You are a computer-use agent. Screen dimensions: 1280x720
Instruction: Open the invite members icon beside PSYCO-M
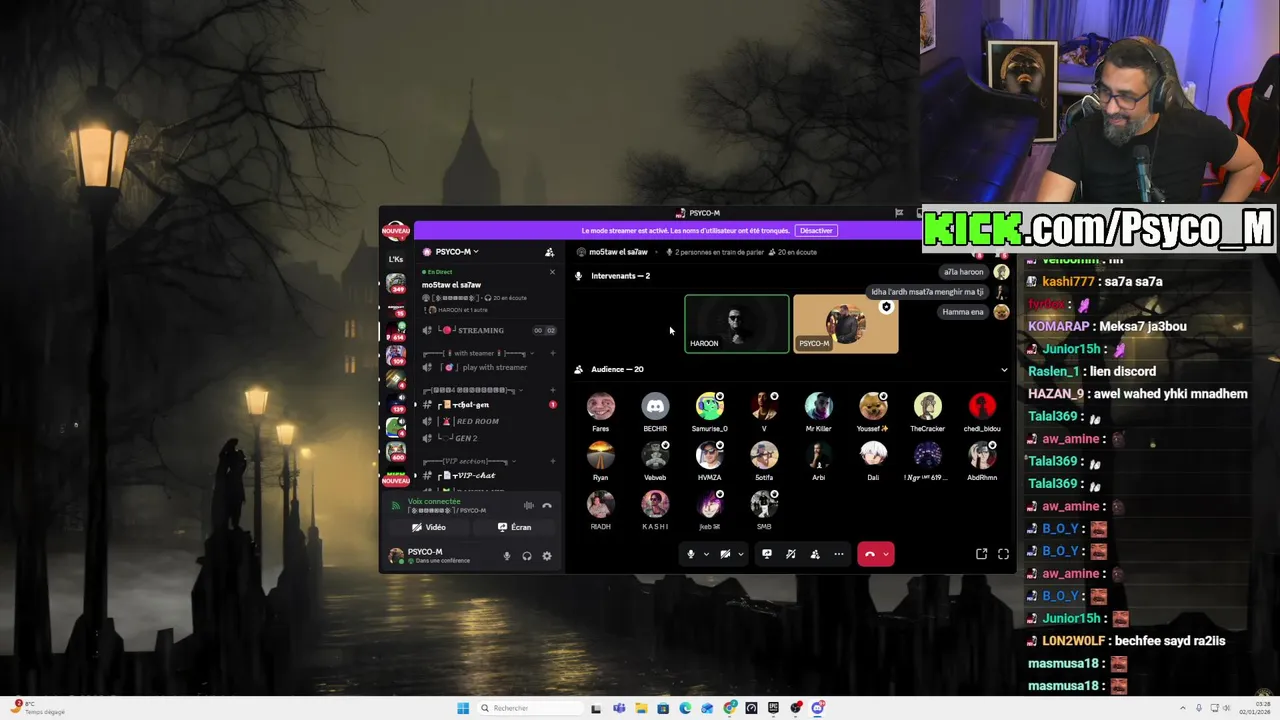click(549, 252)
